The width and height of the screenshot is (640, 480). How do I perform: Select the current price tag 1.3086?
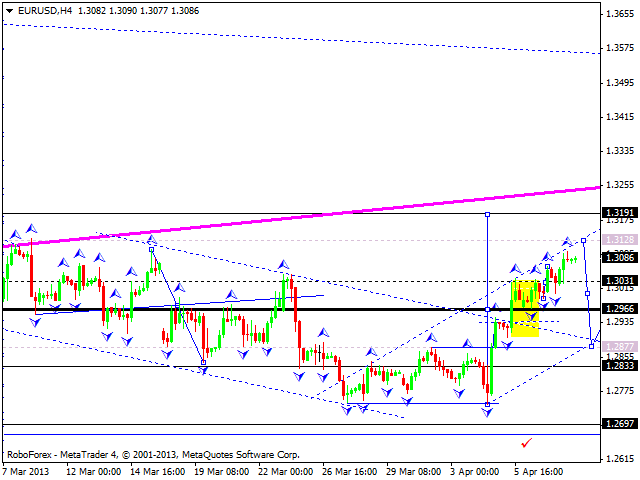619,257
